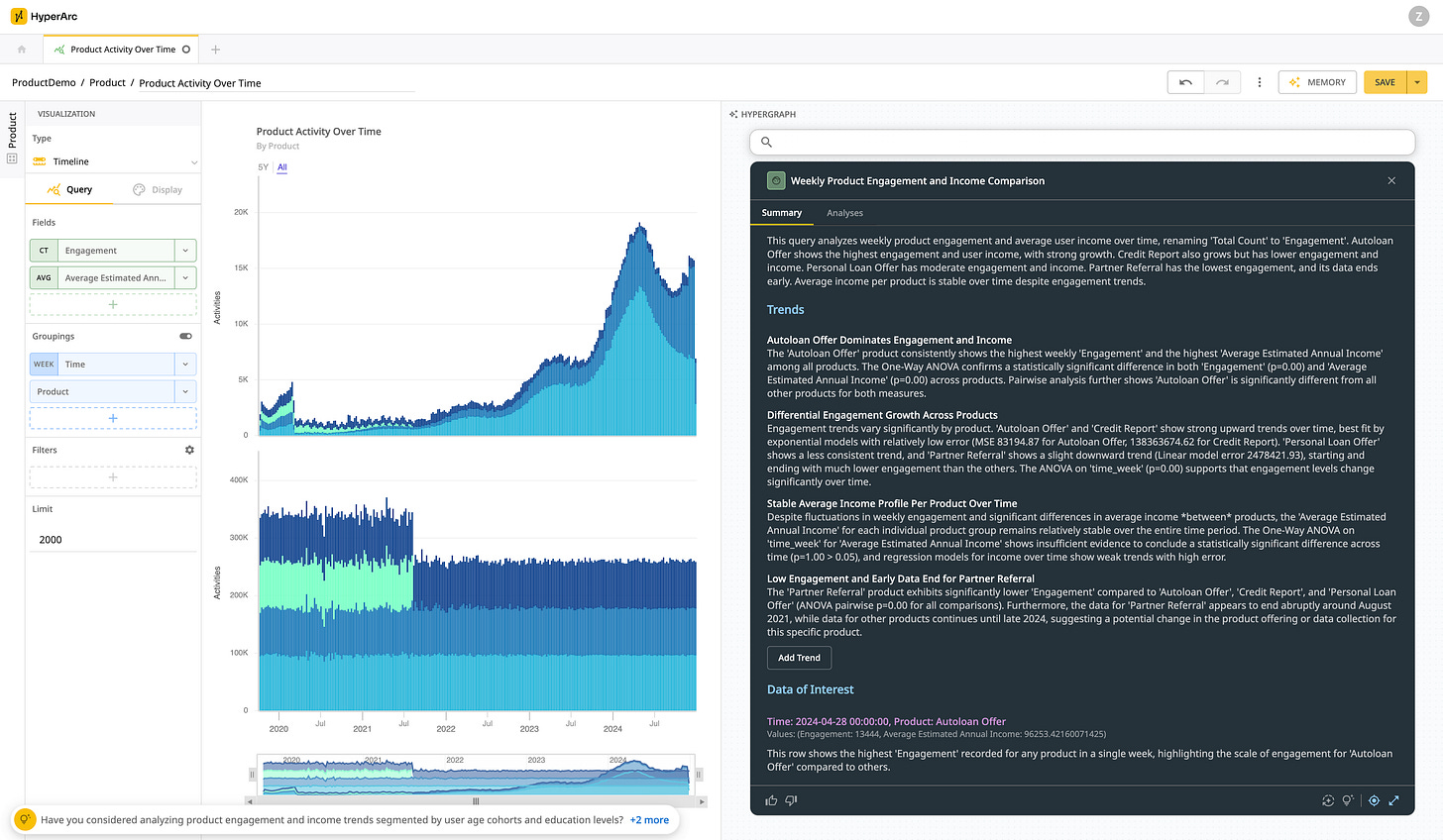The width and height of the screenshot is (1443, 840).
Task: Click the WEEK granularity badge on Time
Action: point(44,365)
